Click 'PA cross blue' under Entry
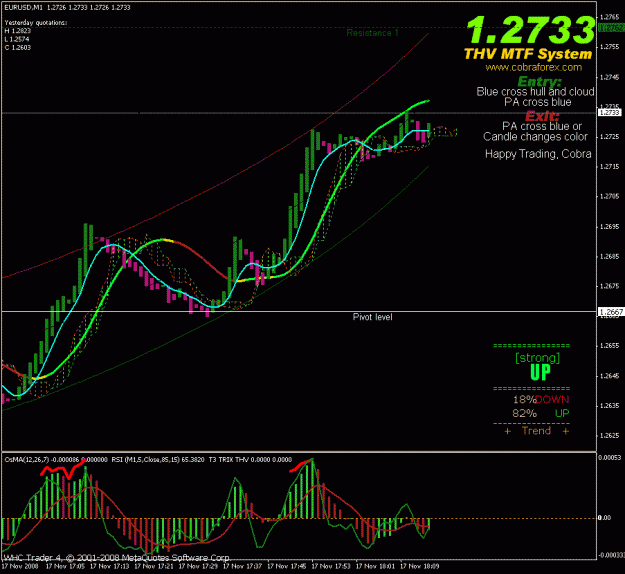The width and height of the screenshot is (625, 574). tap(538, 102)
